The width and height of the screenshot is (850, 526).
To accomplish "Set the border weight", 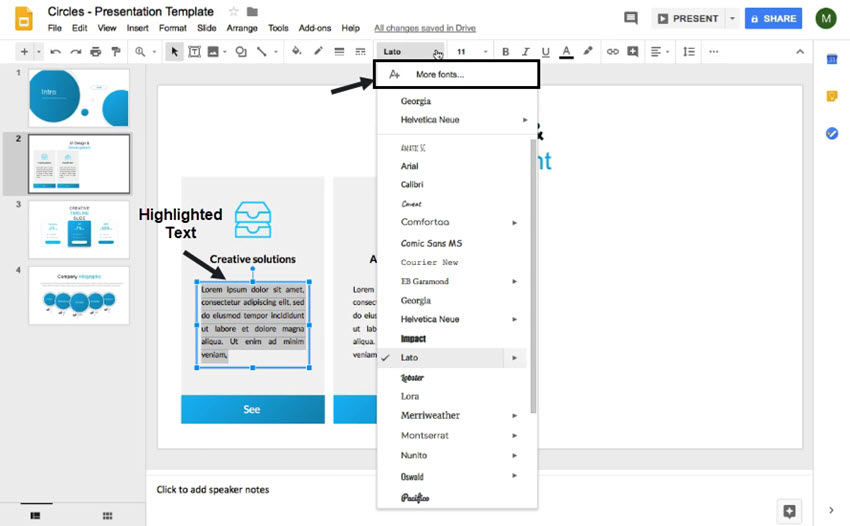I will coord(339,52).
